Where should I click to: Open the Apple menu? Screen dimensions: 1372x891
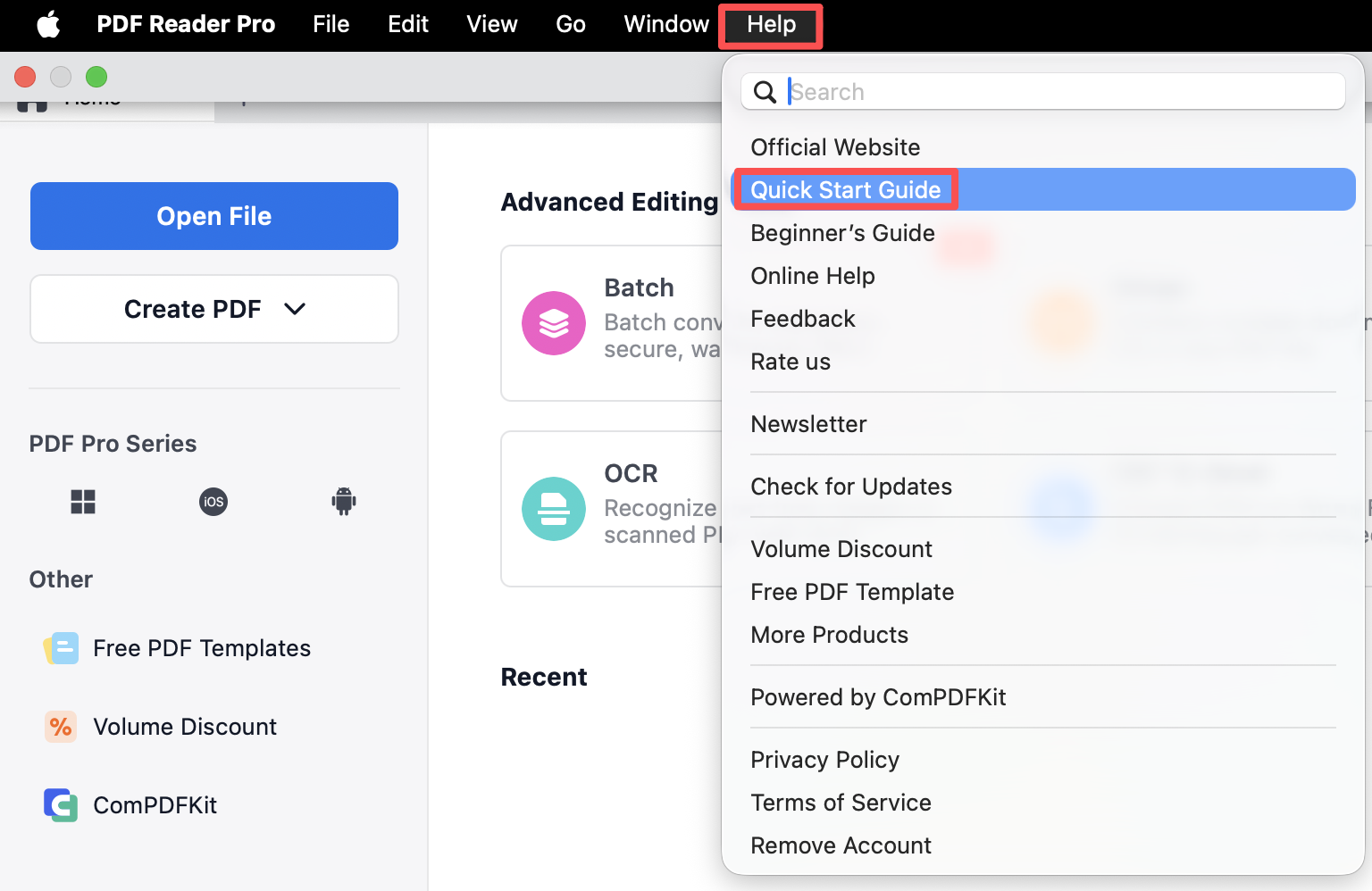[x=48, y=25]
